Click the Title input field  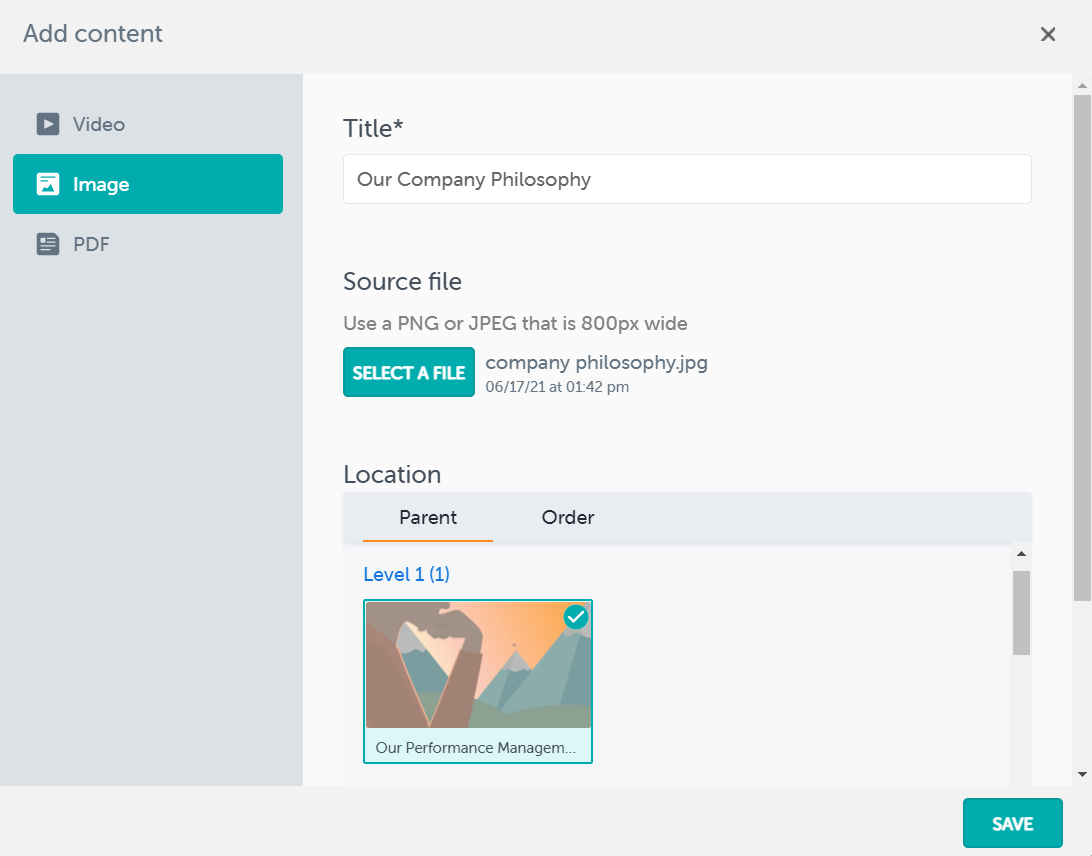pos(687,180)
